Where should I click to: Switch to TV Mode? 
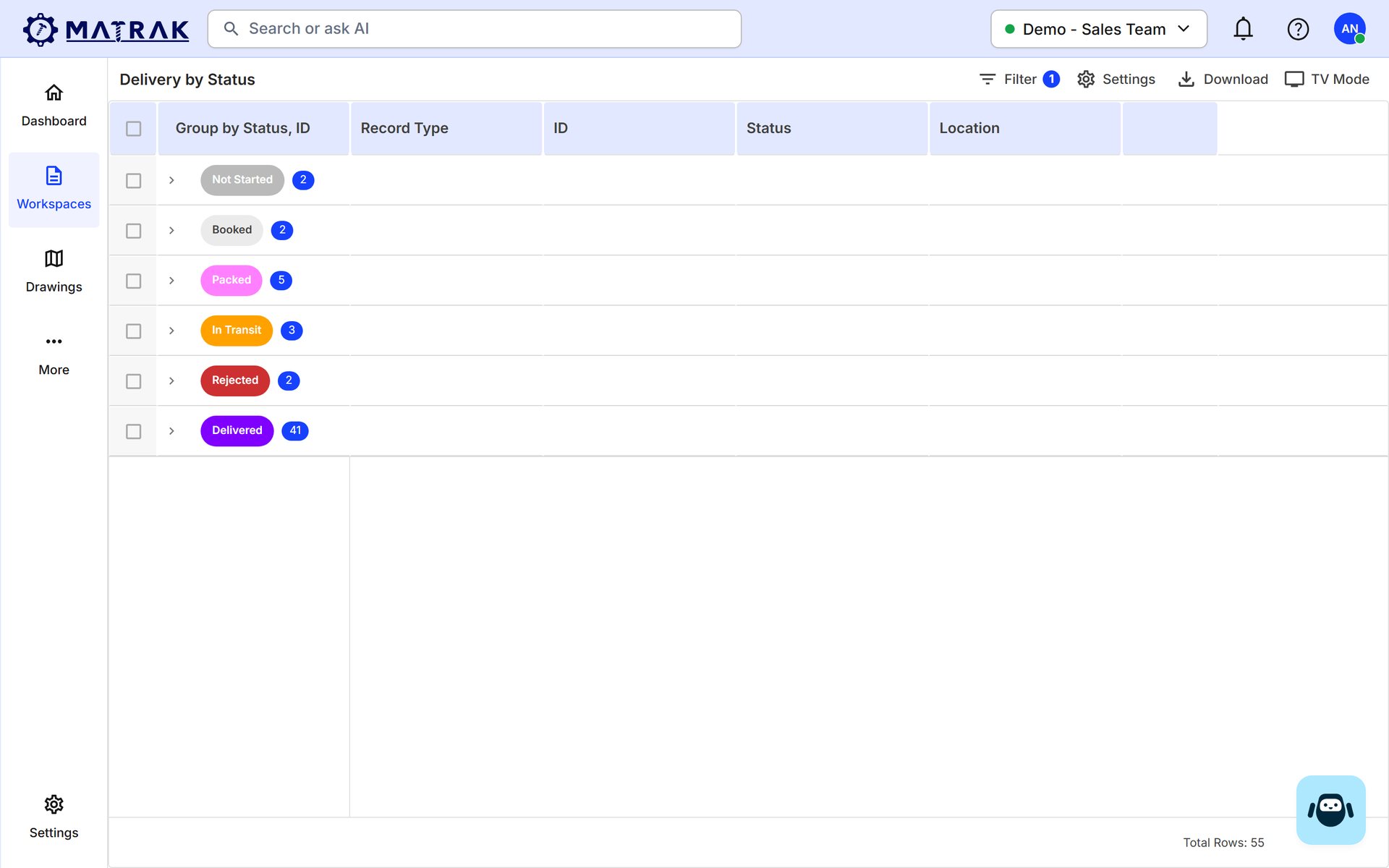coord(1327,79)
